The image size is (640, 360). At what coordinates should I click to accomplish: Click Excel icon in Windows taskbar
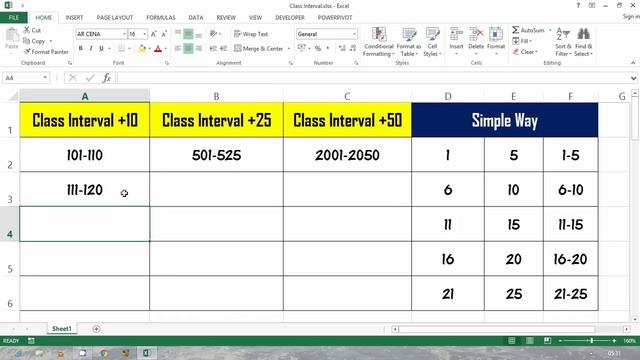147,353
